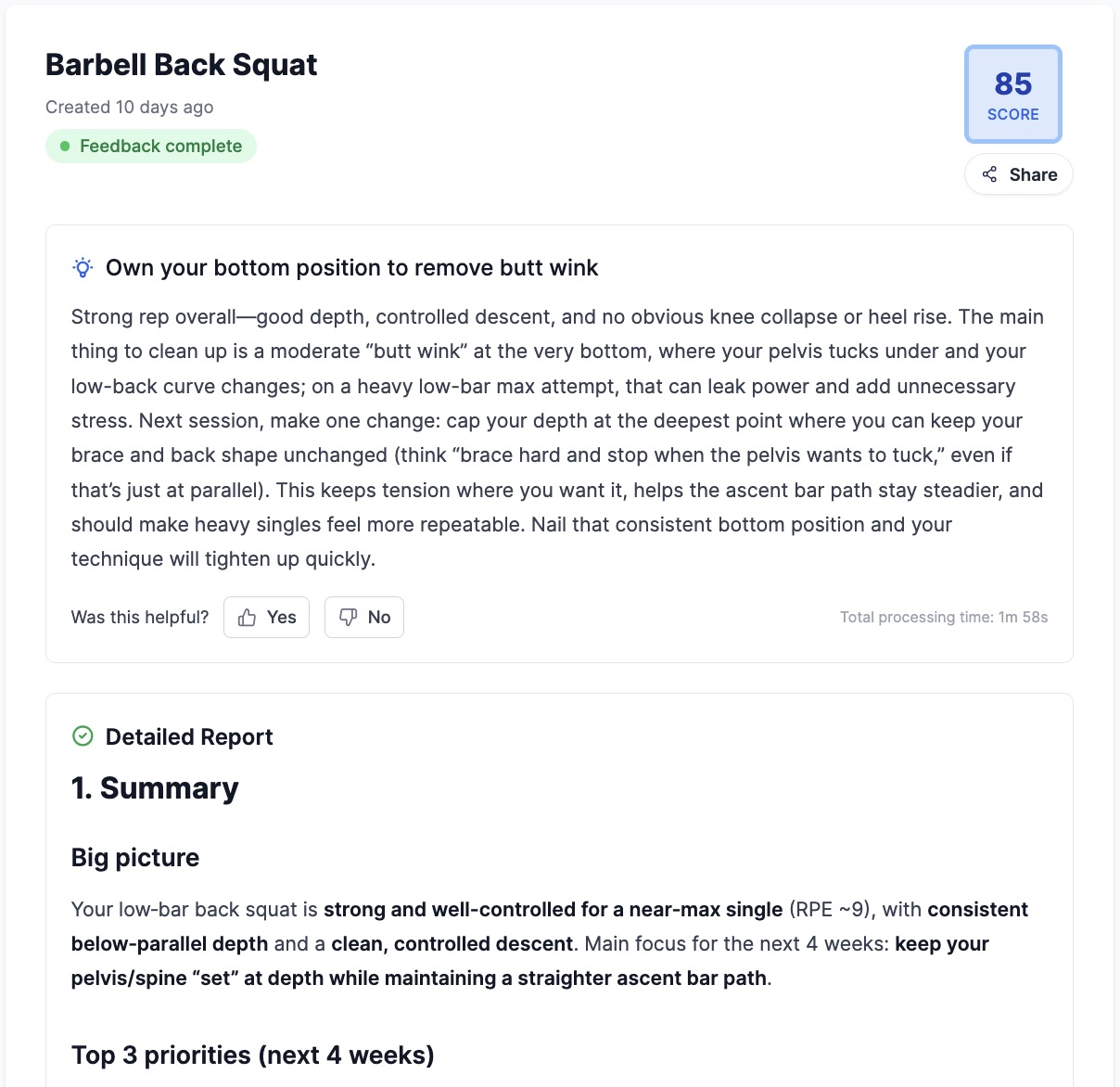The image size is (1120, 1087).
Task: Click the 85 score badge
Action: [1012, 95]
